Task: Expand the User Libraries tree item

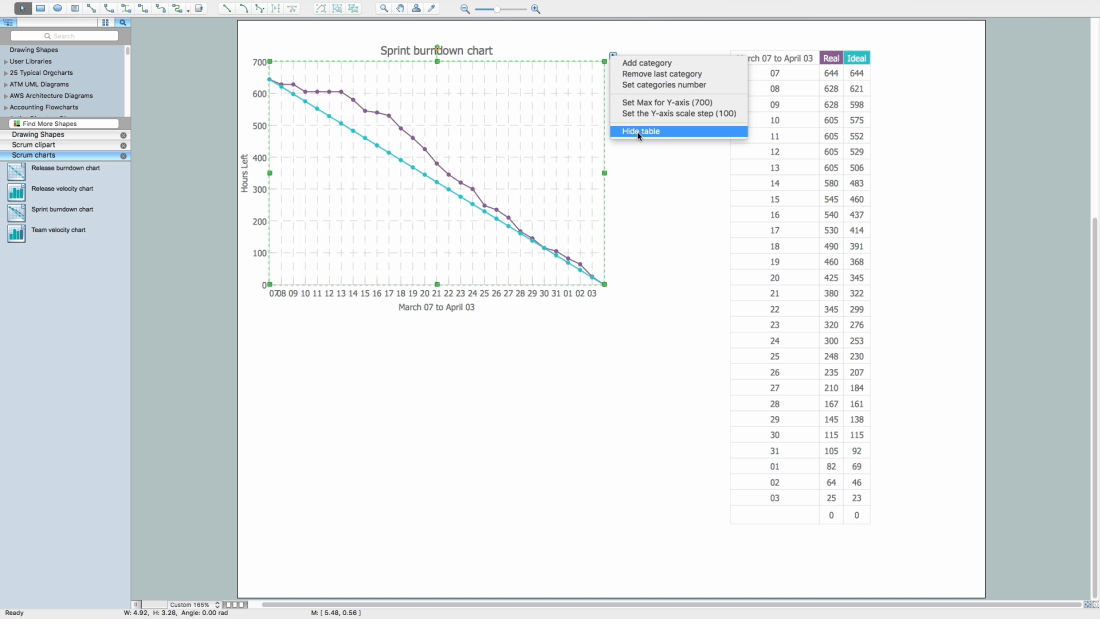Action: [6, 62]
